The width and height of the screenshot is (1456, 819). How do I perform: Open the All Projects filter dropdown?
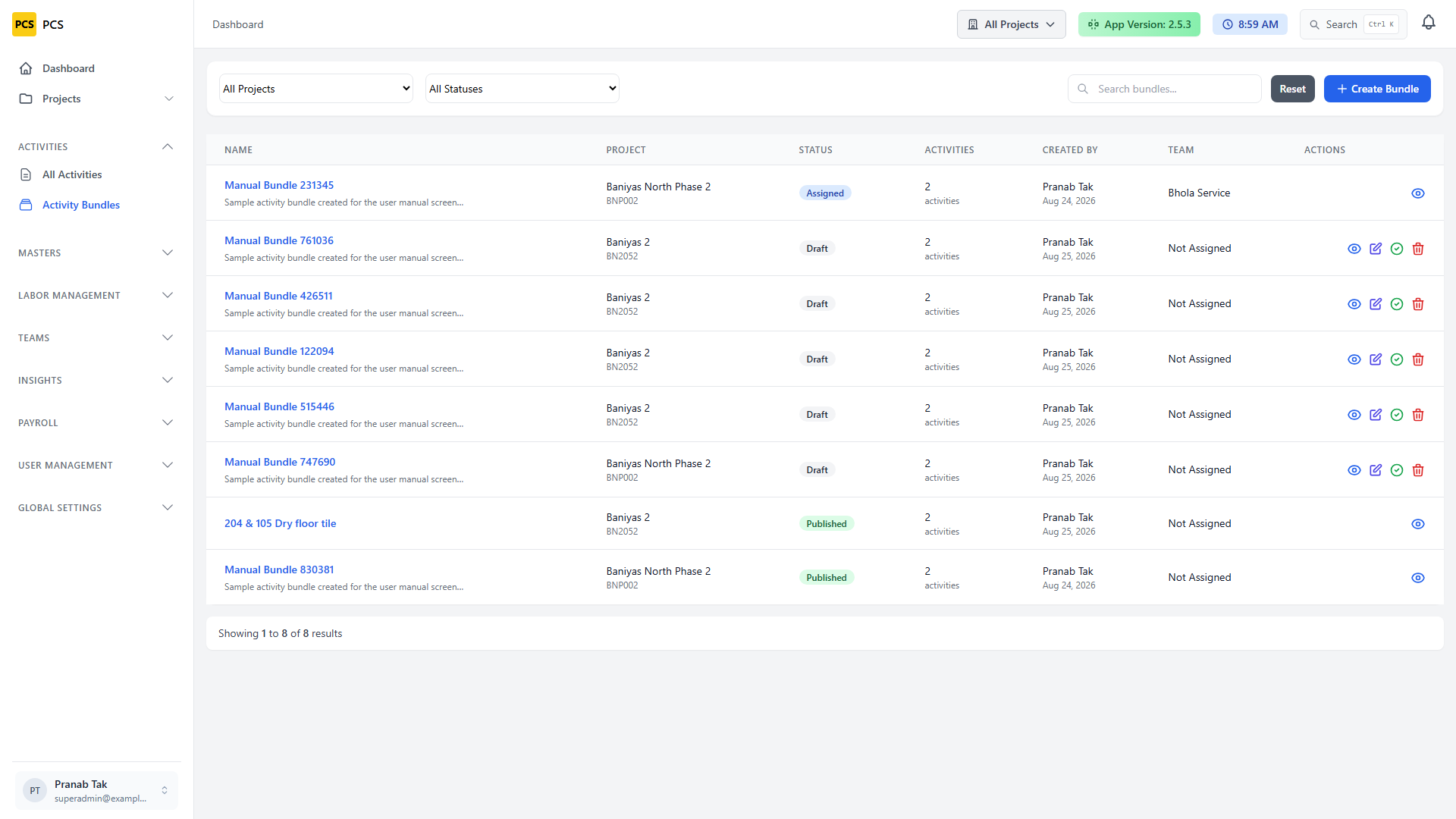click(316, 89)
